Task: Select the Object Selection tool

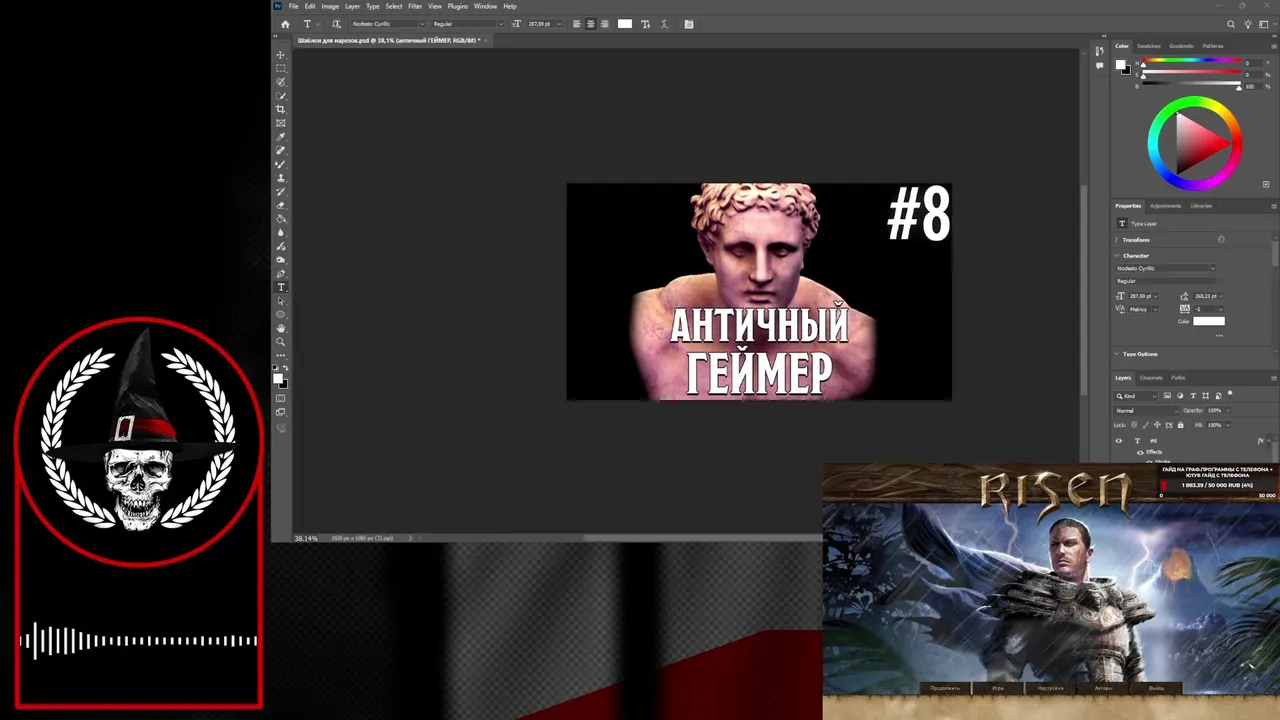Action: point(280,96)
